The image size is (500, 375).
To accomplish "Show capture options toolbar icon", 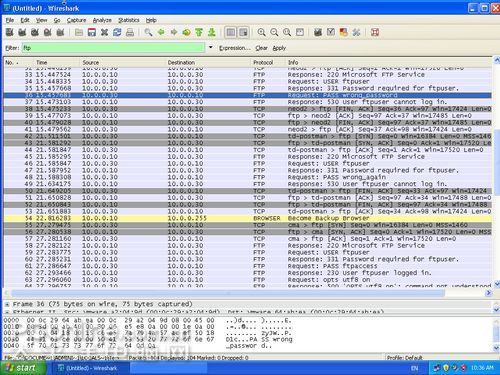I will tap(22, 32).
